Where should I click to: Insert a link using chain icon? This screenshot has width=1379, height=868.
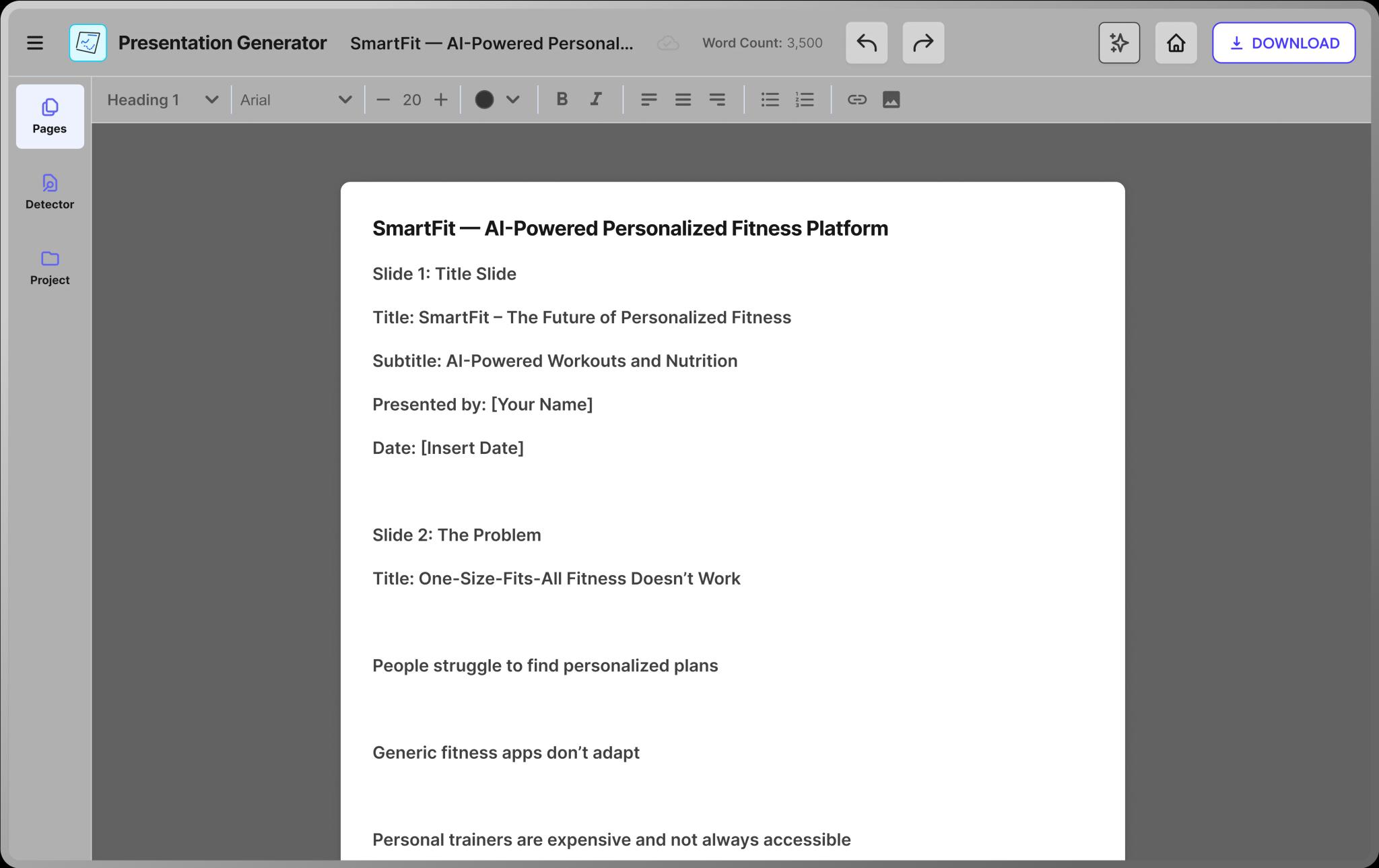point(856,100)
